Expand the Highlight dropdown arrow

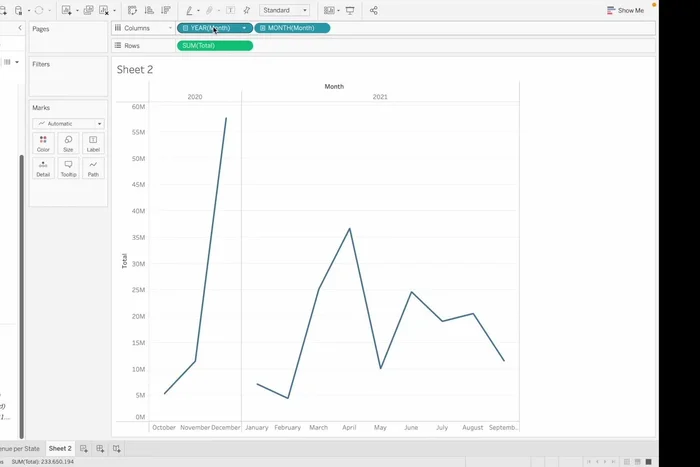[x=198, y=10]
